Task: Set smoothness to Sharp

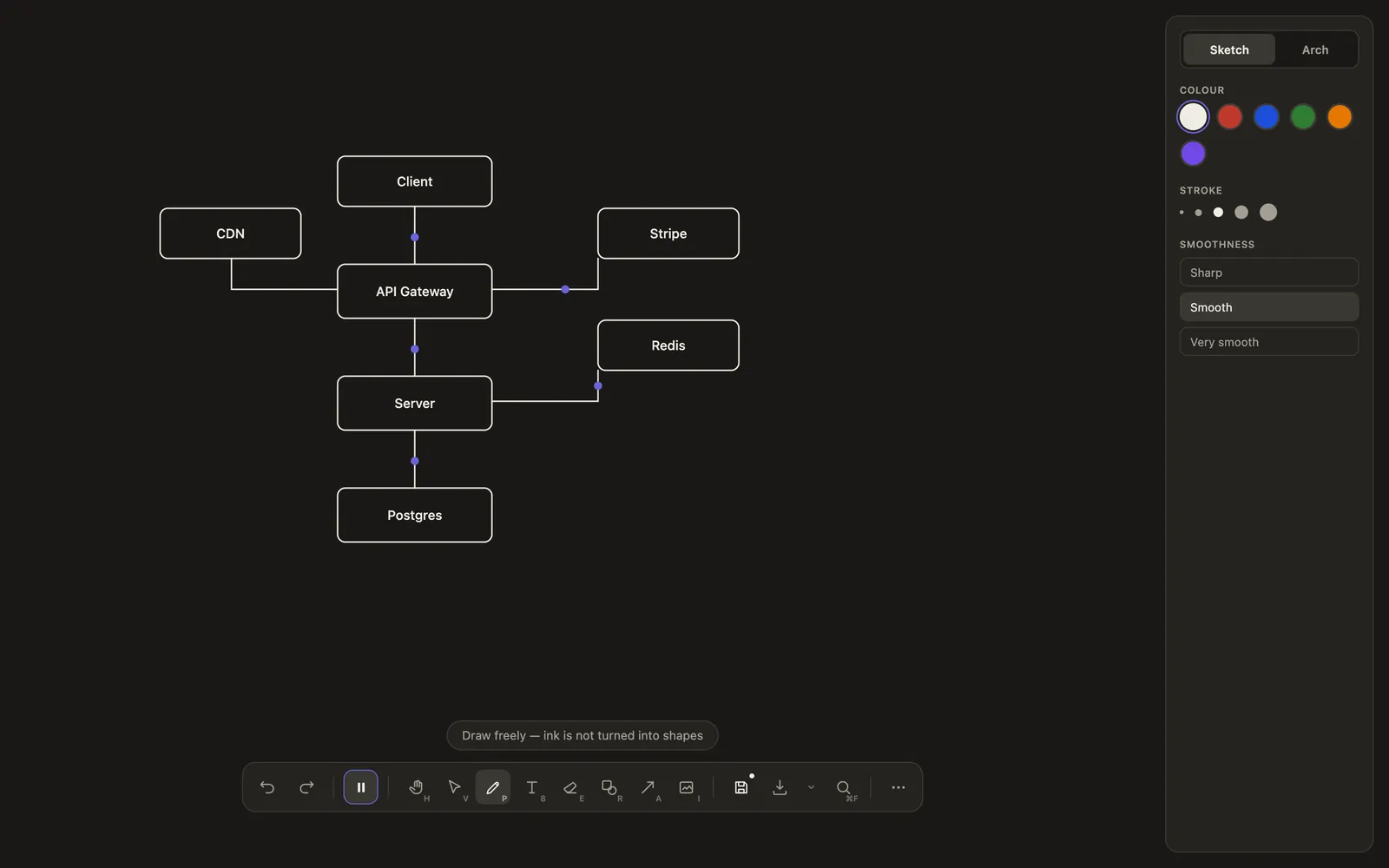Action: (1269, 273)
